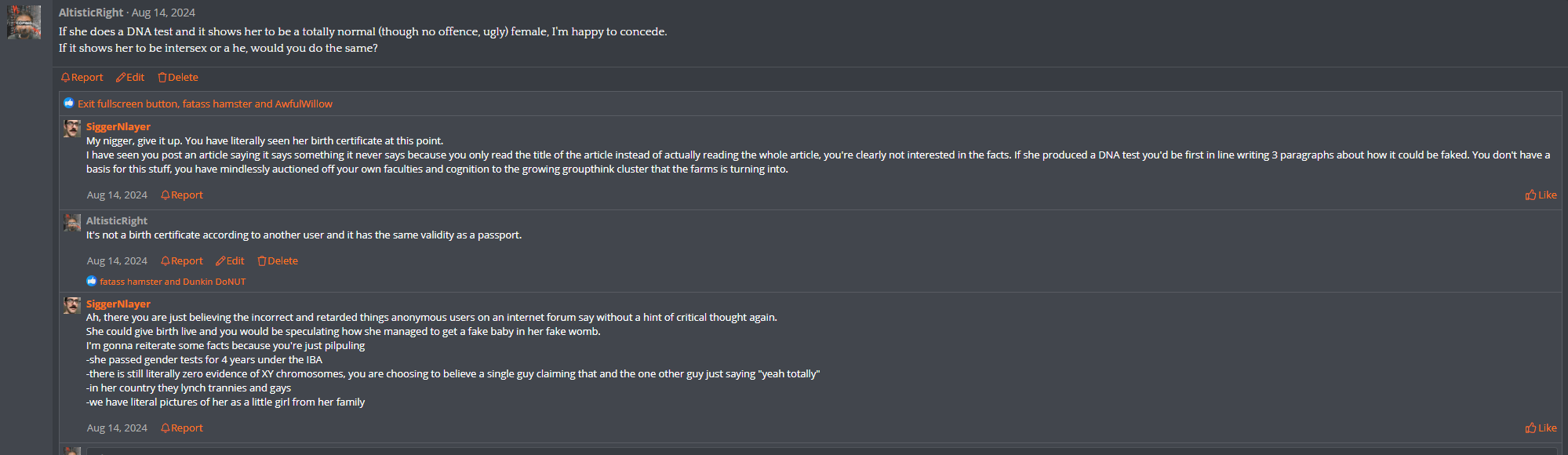Report the main post about a DNA test

[82, 78]
